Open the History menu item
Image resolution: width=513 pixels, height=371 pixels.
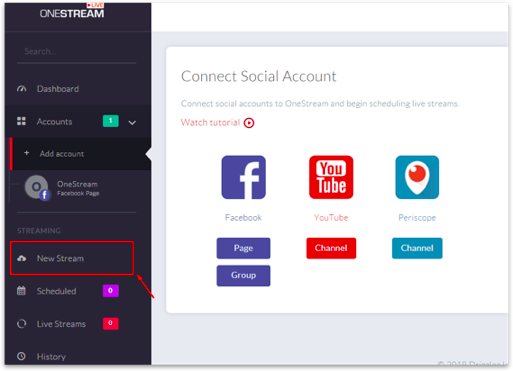78,356
